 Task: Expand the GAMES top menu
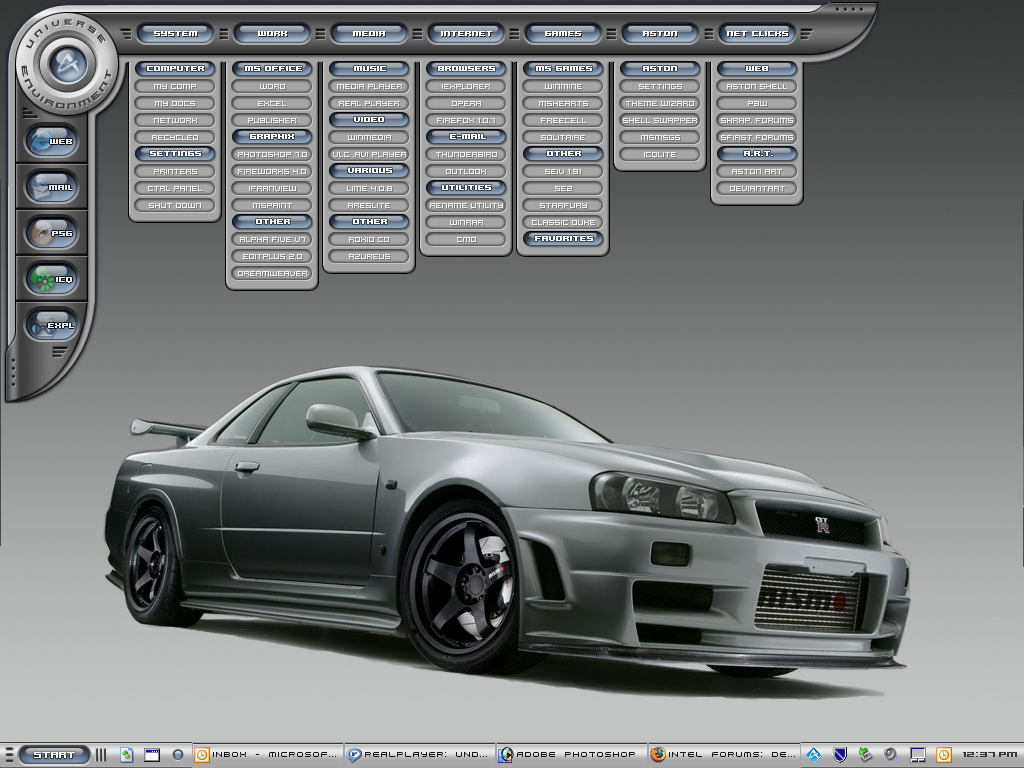[563, 34]
